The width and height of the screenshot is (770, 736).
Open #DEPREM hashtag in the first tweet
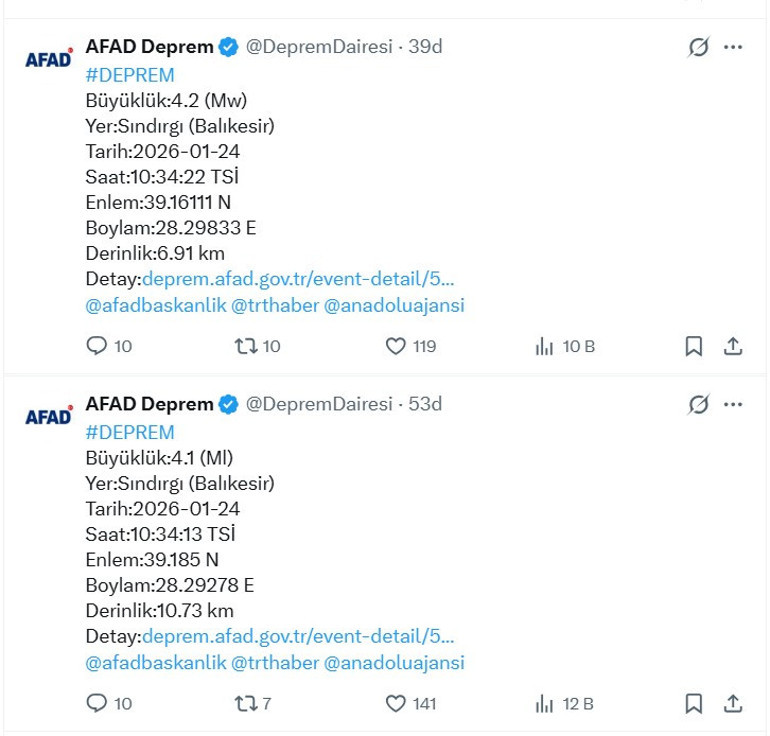(x=130, y=75)
